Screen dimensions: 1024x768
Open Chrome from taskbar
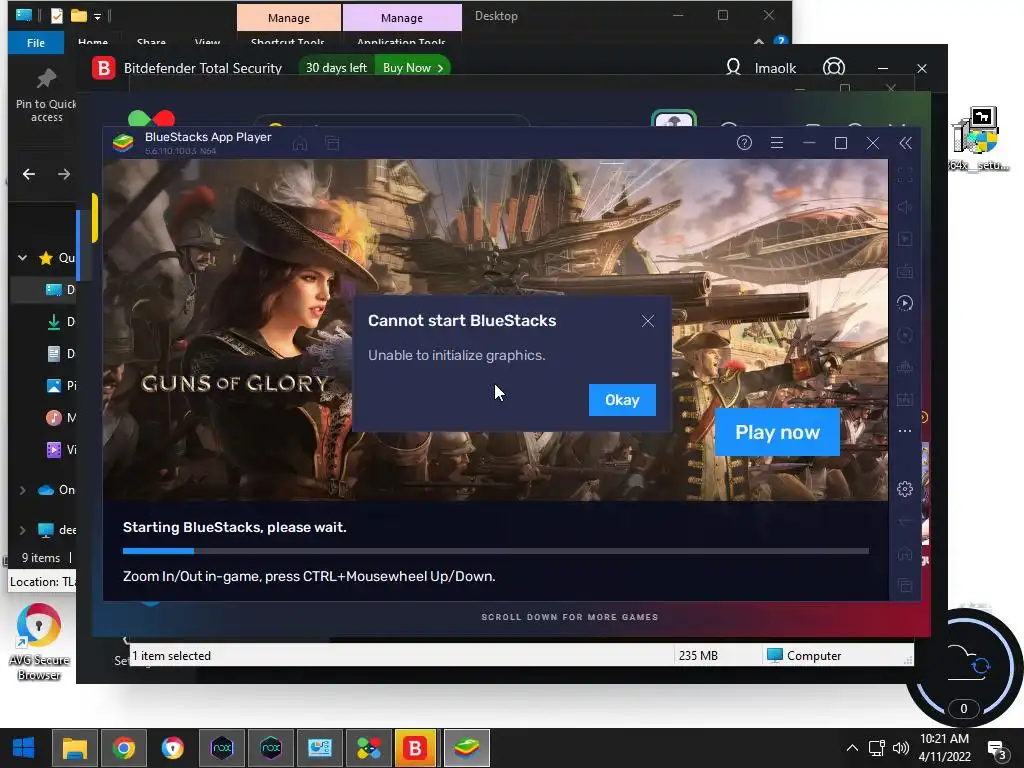[123, 748]
